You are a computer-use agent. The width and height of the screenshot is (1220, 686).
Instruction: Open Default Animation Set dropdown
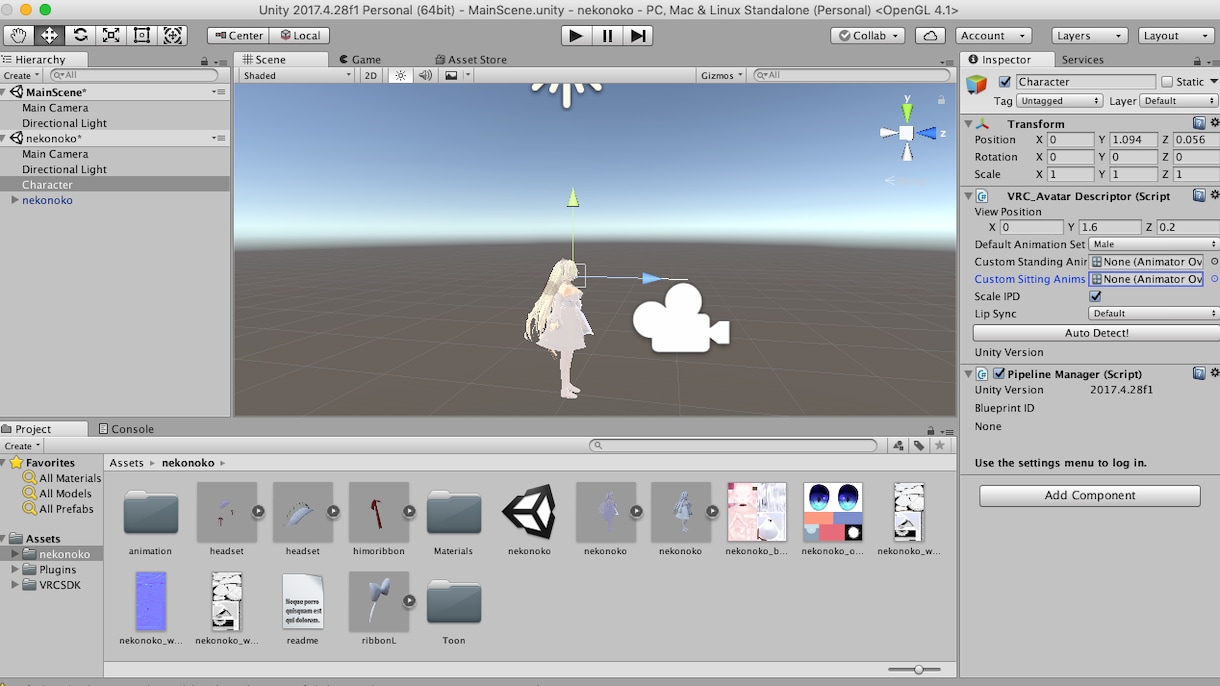point(1153,244)
